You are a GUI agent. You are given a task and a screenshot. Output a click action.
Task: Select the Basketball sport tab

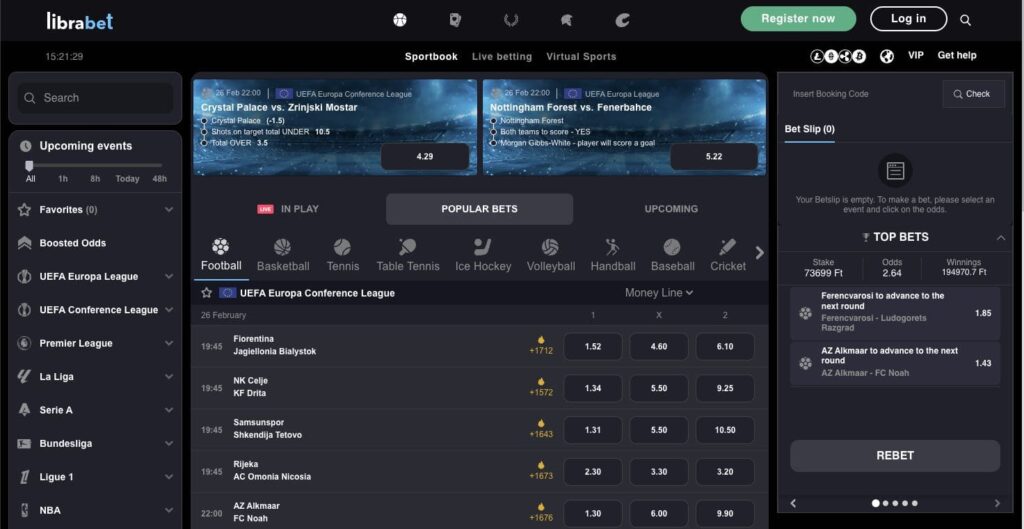[283, 255]
